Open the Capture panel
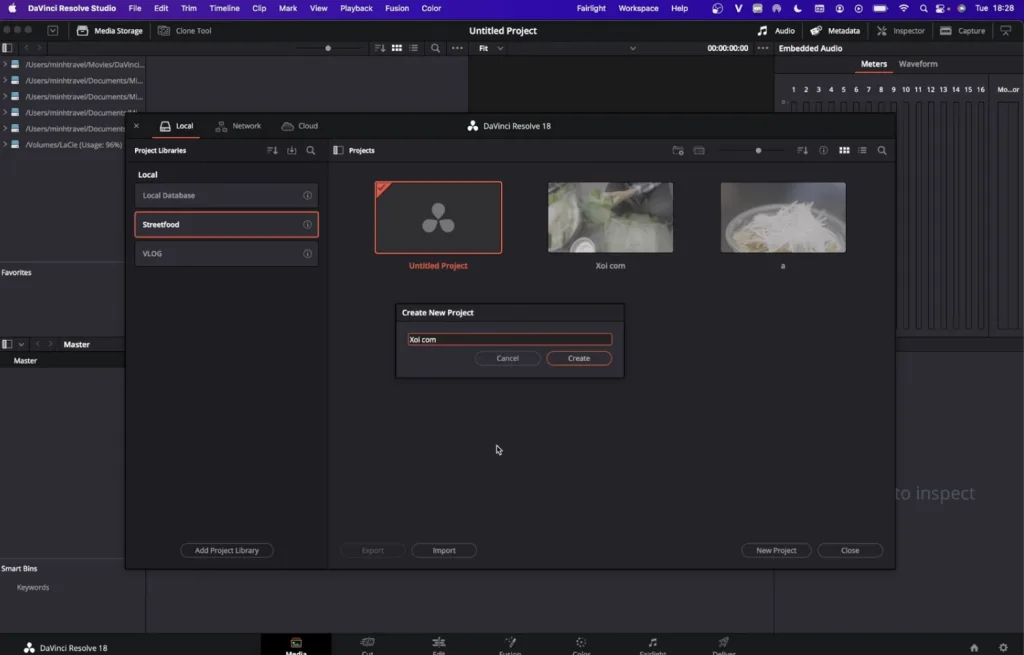The width and height of the screenshot is (1024, 655). click(962, 31)
